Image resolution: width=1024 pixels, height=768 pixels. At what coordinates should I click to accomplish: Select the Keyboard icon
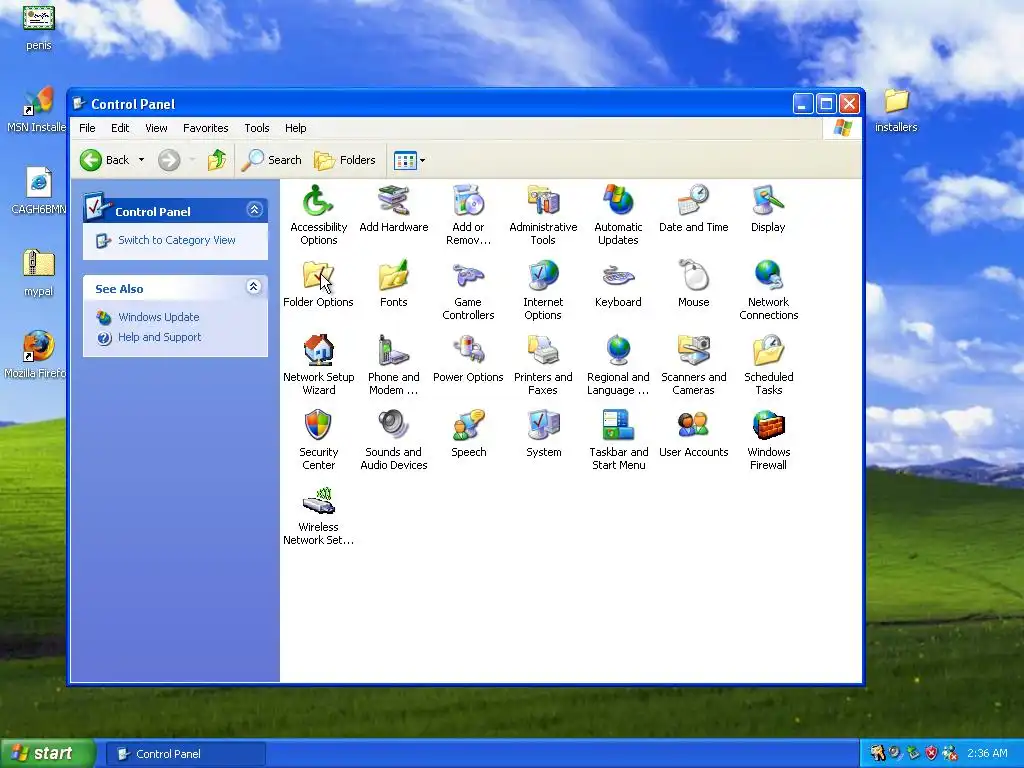pyautogui.click(x=618, y=284)
